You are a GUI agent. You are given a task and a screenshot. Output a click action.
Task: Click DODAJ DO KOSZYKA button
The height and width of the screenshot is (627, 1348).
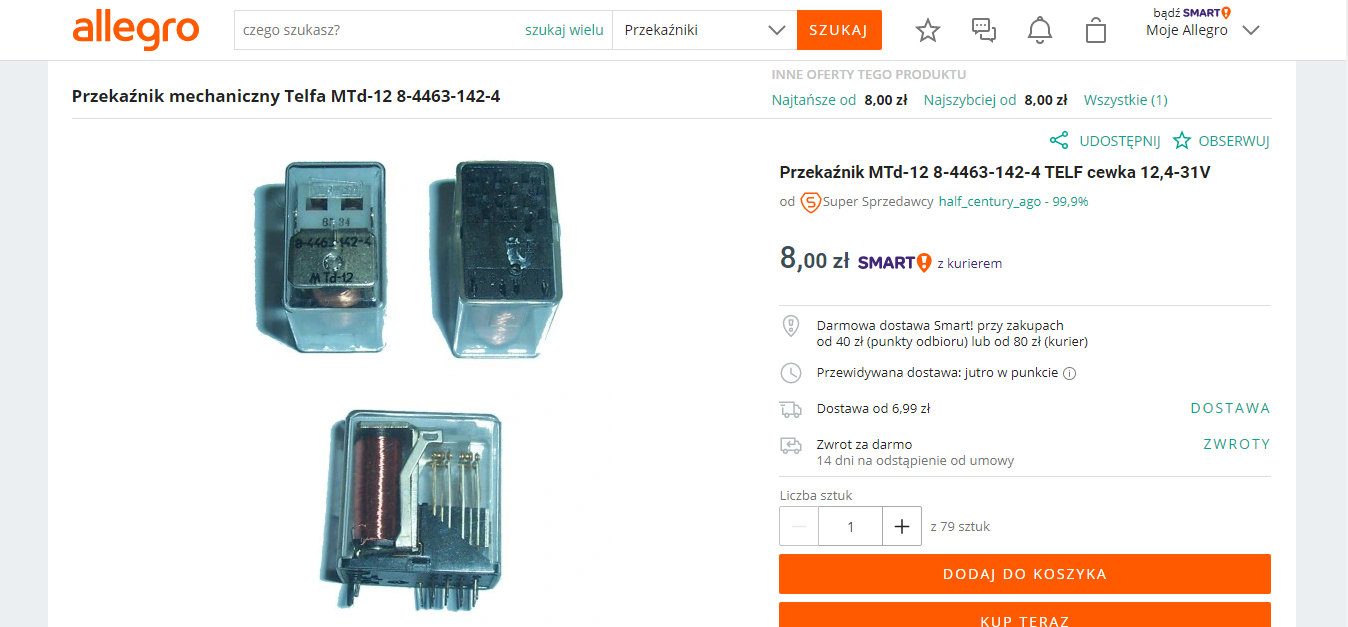click(1025, 574)
